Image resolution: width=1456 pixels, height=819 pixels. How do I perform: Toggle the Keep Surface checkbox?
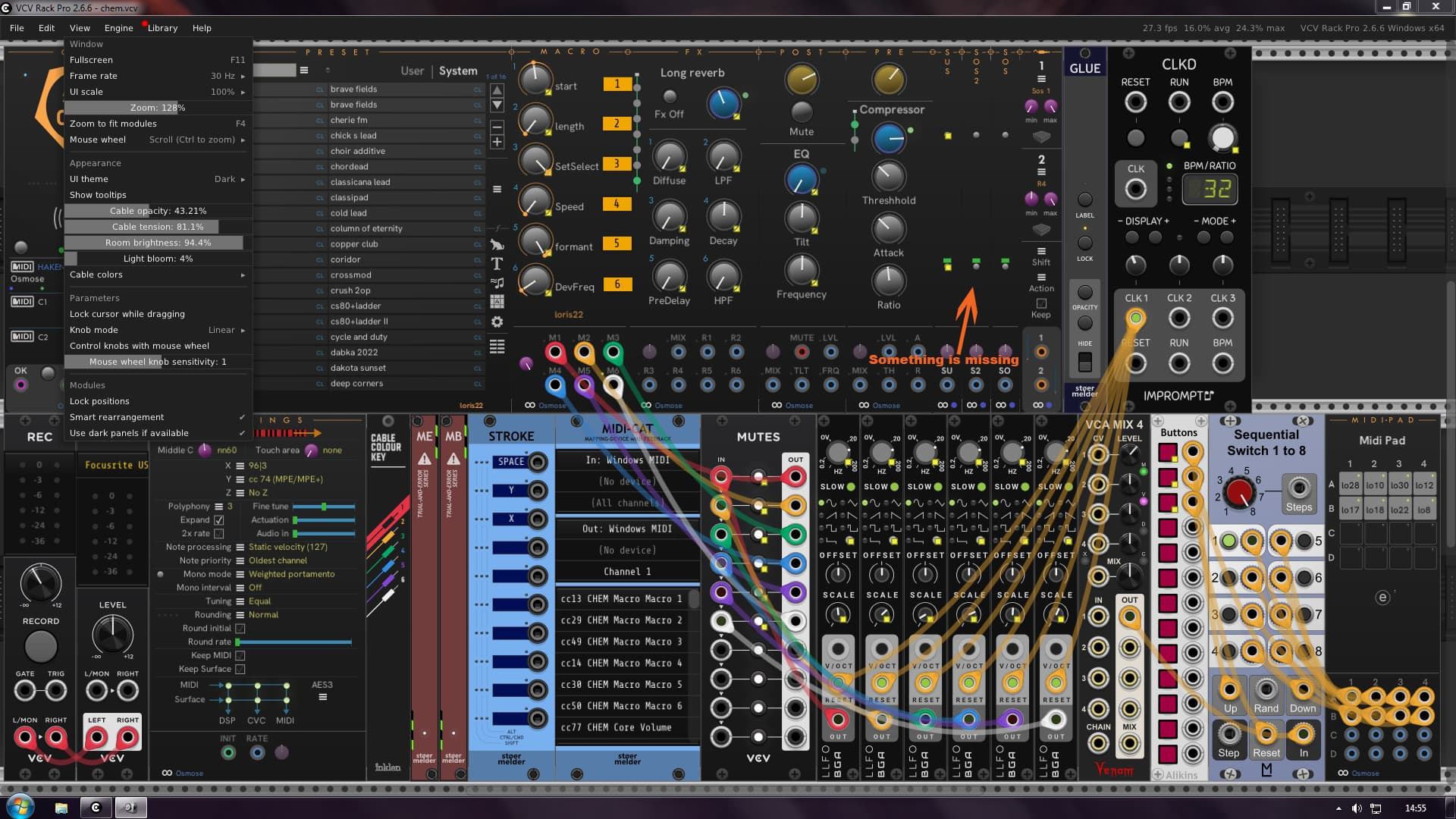[x=240, y=670]
